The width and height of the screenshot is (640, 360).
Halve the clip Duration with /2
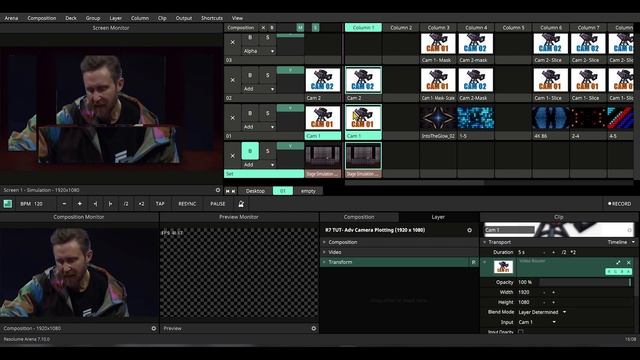pyautogui.click(x=564, y=252)
